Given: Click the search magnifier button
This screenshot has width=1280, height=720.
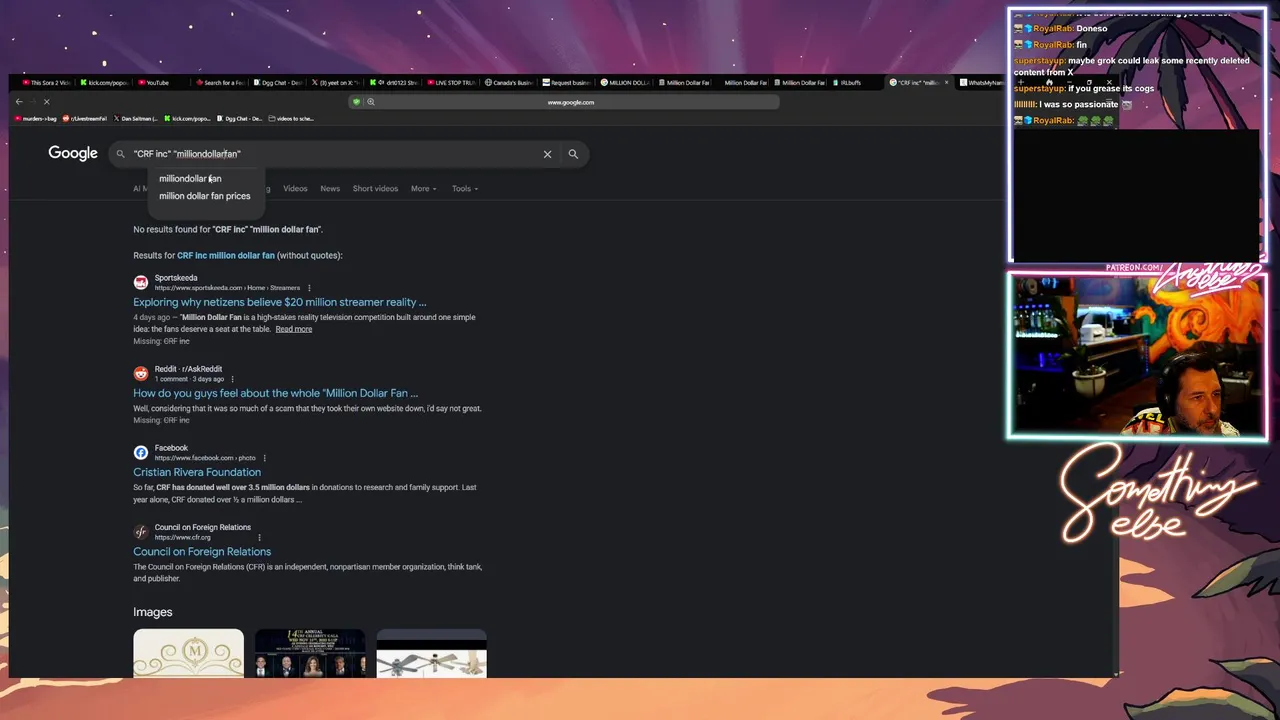Looking at the screenshot, I should [573, 154].
